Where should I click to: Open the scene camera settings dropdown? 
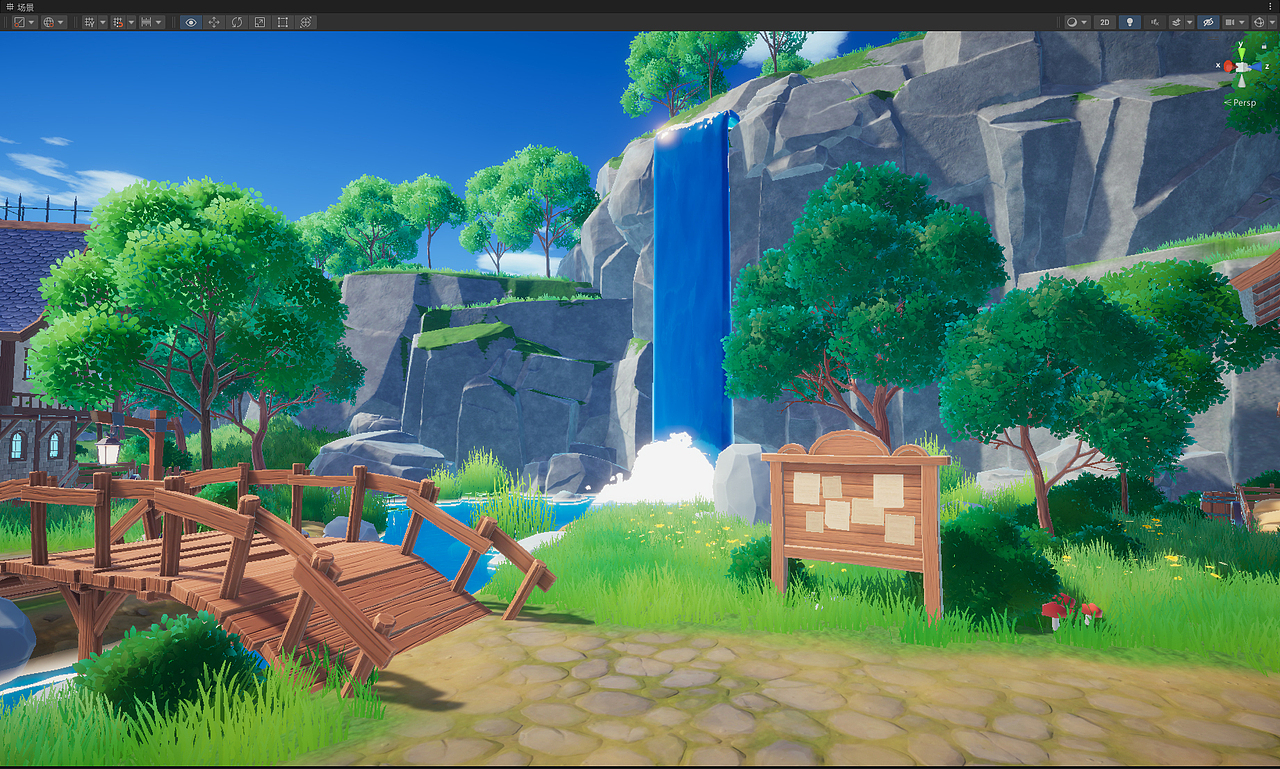pyautogui.click(x=1235, y=22)
